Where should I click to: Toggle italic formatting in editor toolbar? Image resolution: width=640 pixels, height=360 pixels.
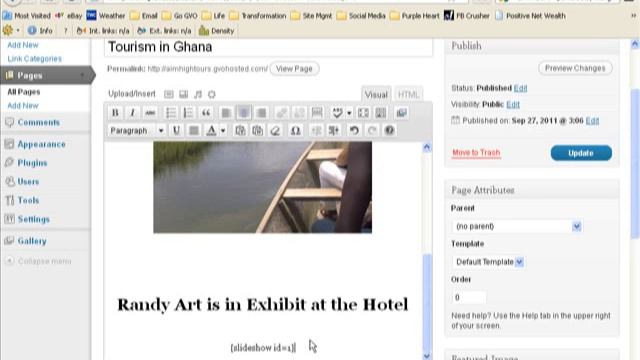132,113
